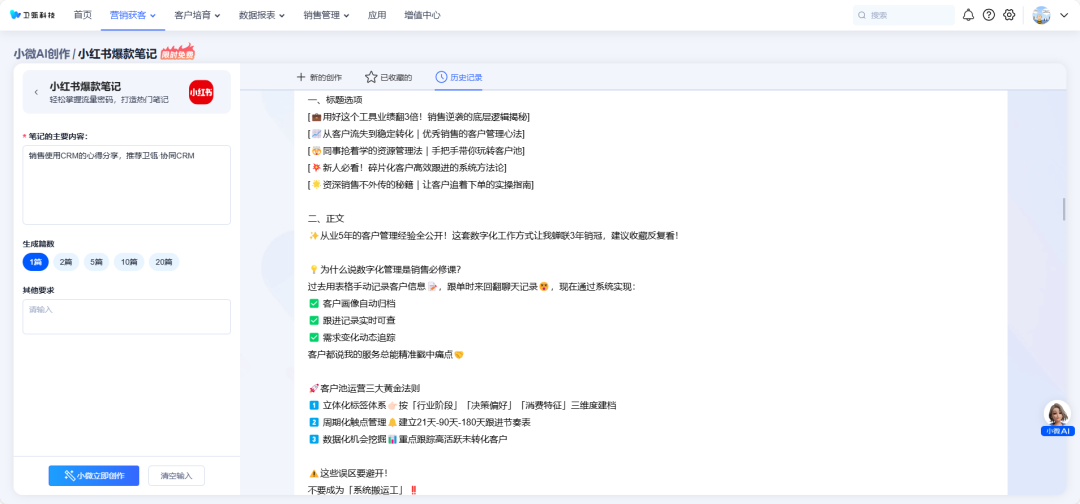Click the 其他要求 input field

pos(126,316)
